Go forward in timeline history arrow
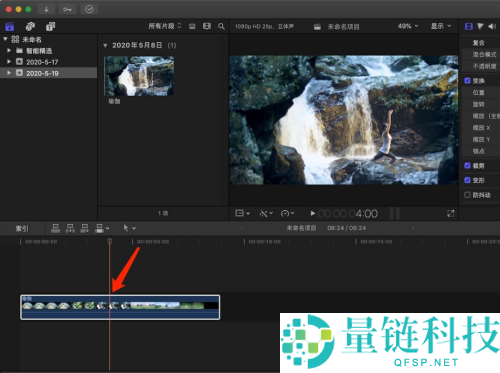500x373 pixels. point(413,228)
